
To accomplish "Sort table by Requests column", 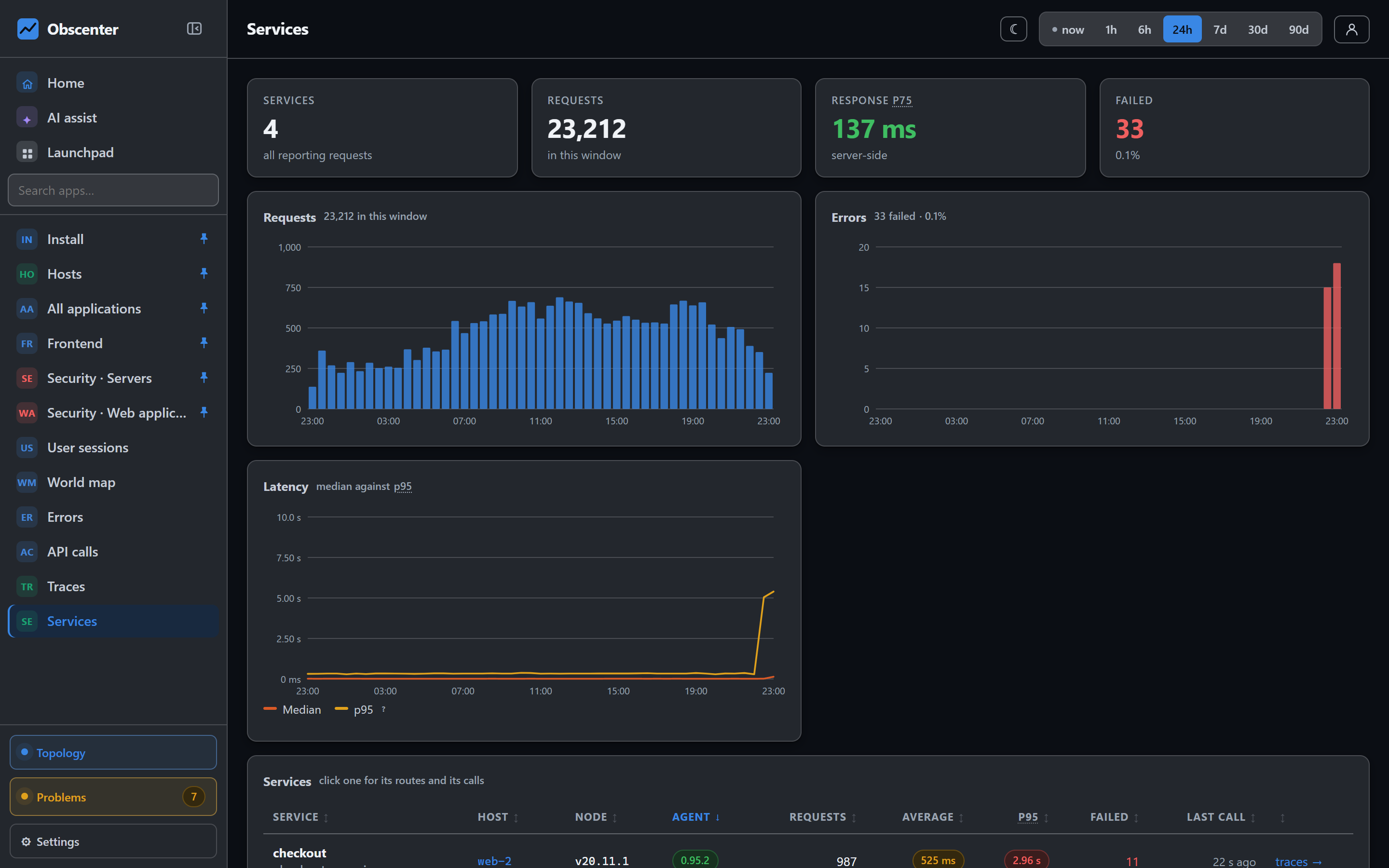I will [823, 817].
